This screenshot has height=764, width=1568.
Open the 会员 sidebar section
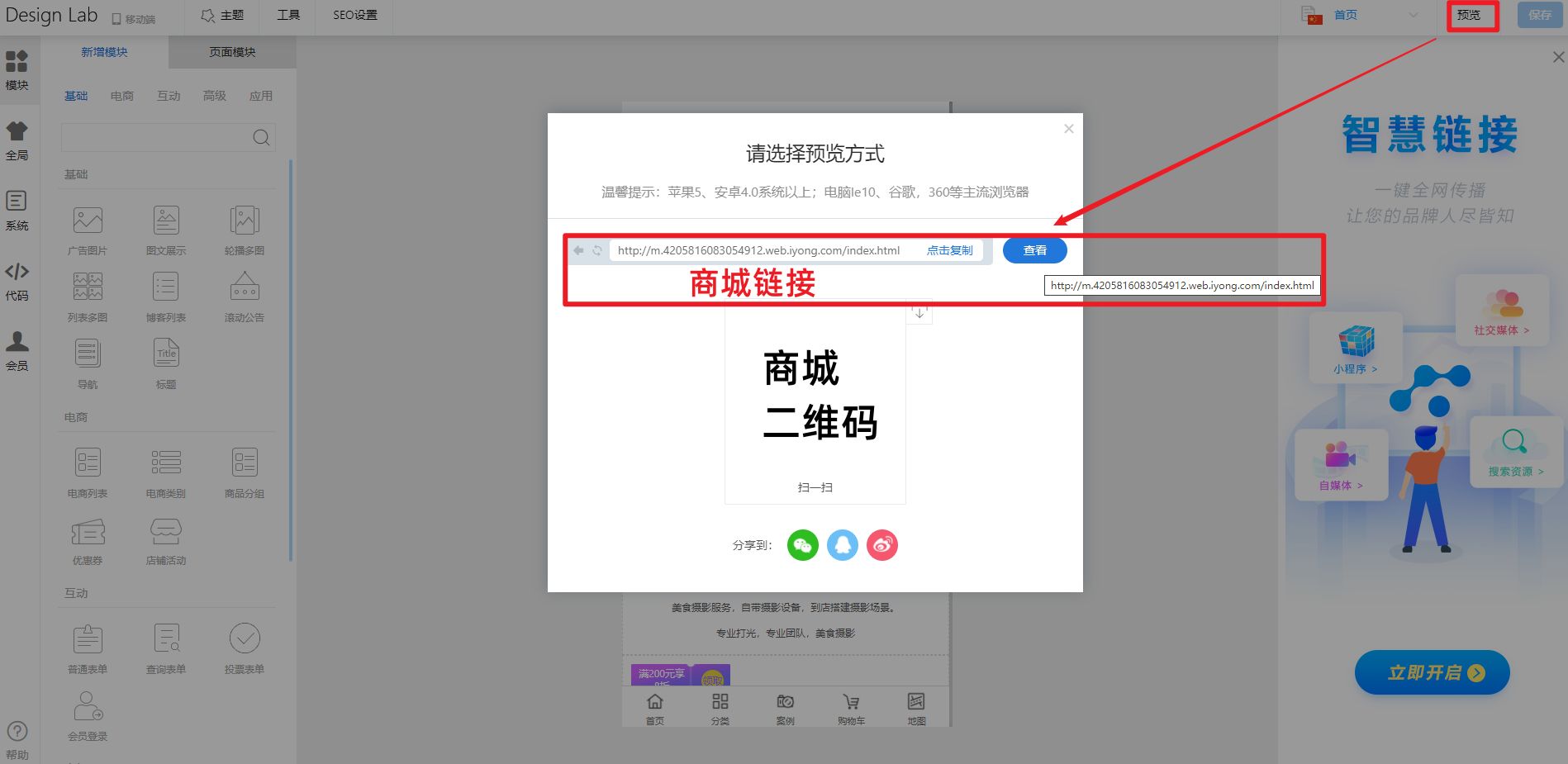[17, 351]
